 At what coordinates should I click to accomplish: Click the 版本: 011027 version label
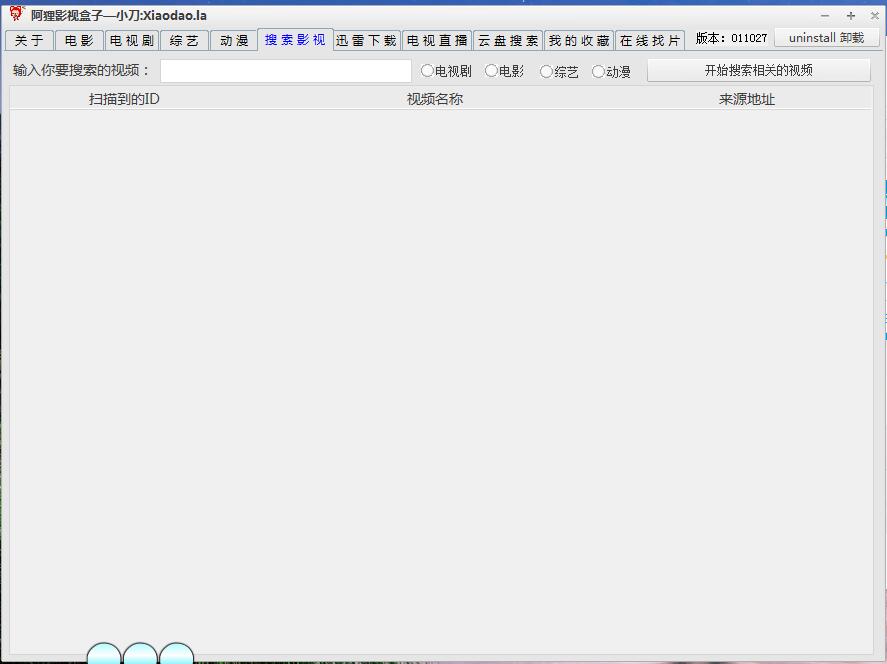(x=731, y=38)
